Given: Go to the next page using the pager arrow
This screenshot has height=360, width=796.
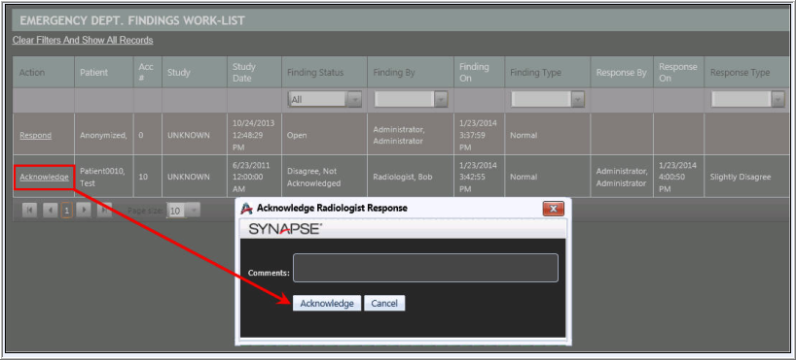Looking at the screenshot, I should (x=84, y=210).
